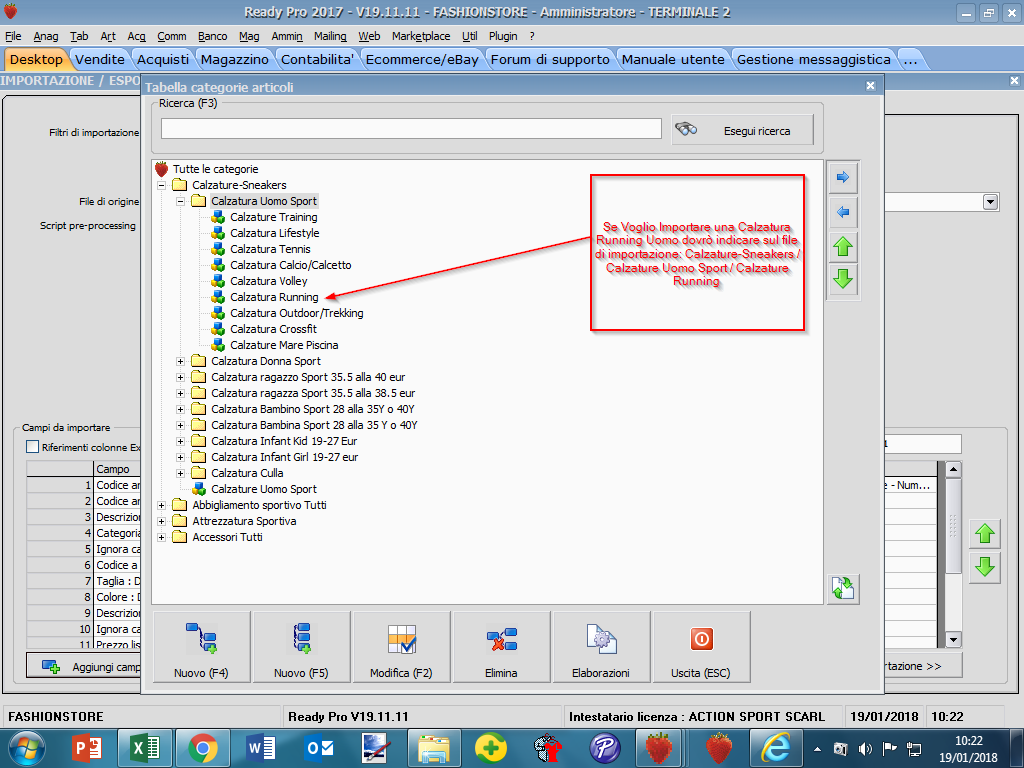Switch to the Magazzino tab
The image size is (1024, 768).
[x=234, y=59]
